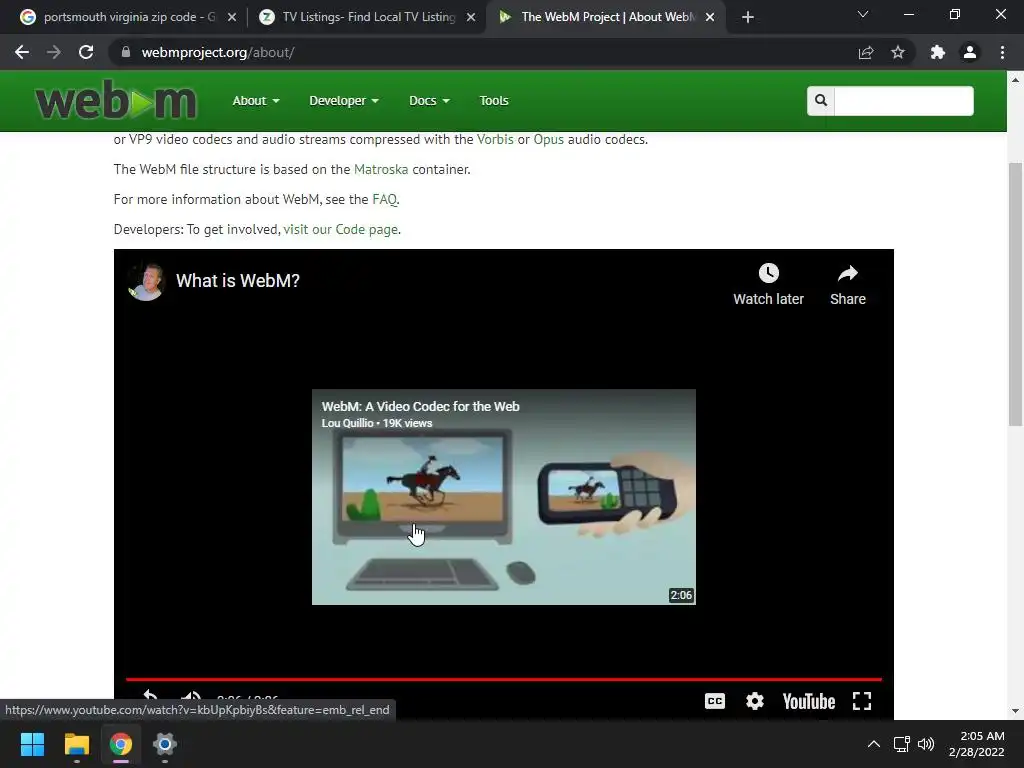
Task: Open the tab search chevron
Action: [x=863, y=14]
